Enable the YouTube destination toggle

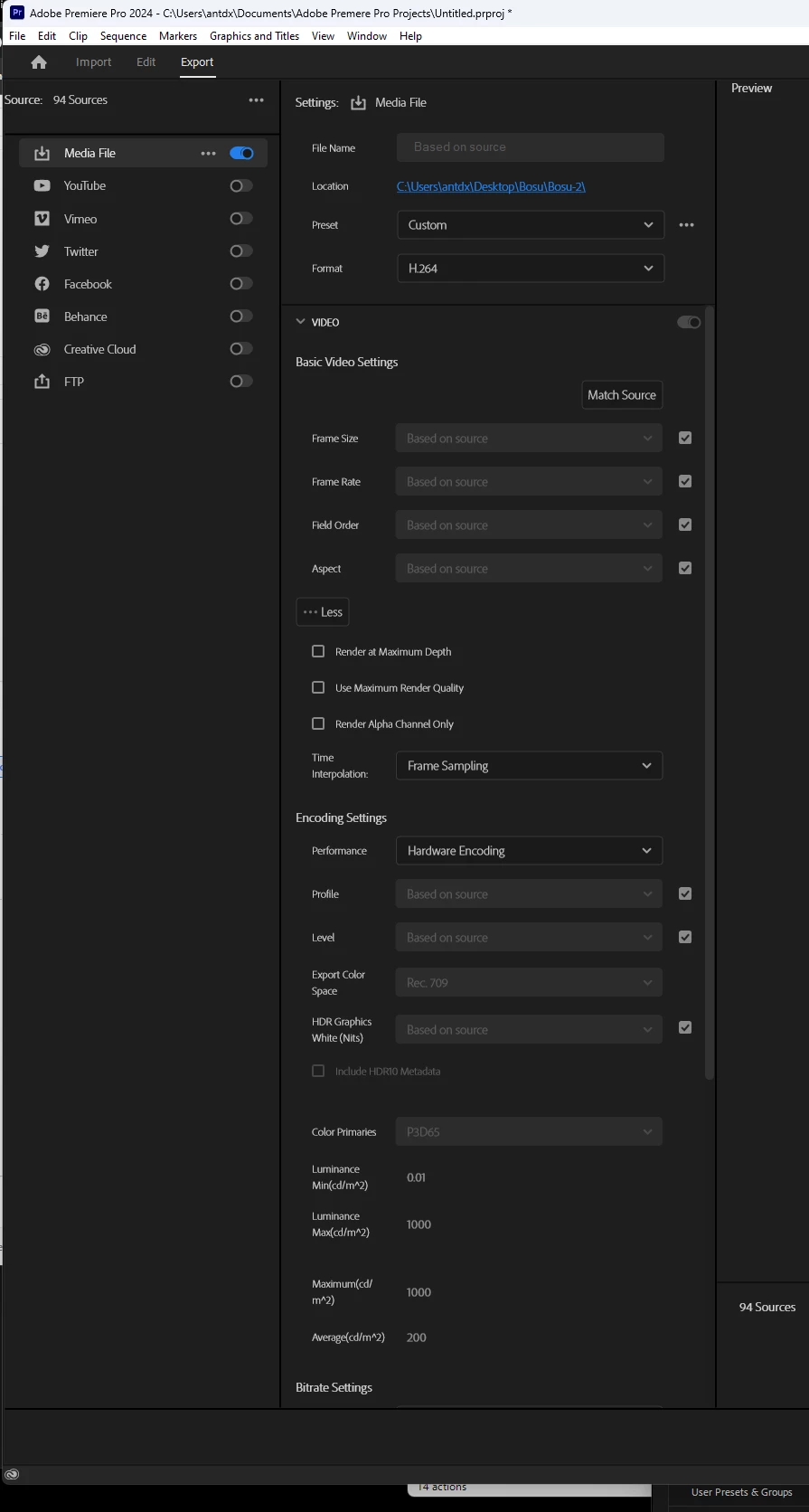[x=241, y=186]
